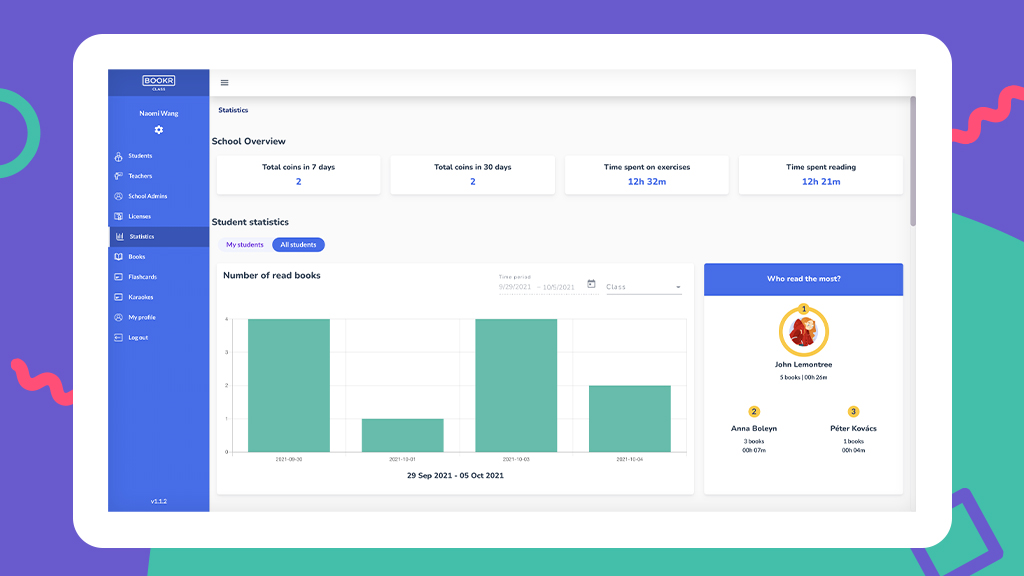Go to My profile page

[x=159, y=317]
